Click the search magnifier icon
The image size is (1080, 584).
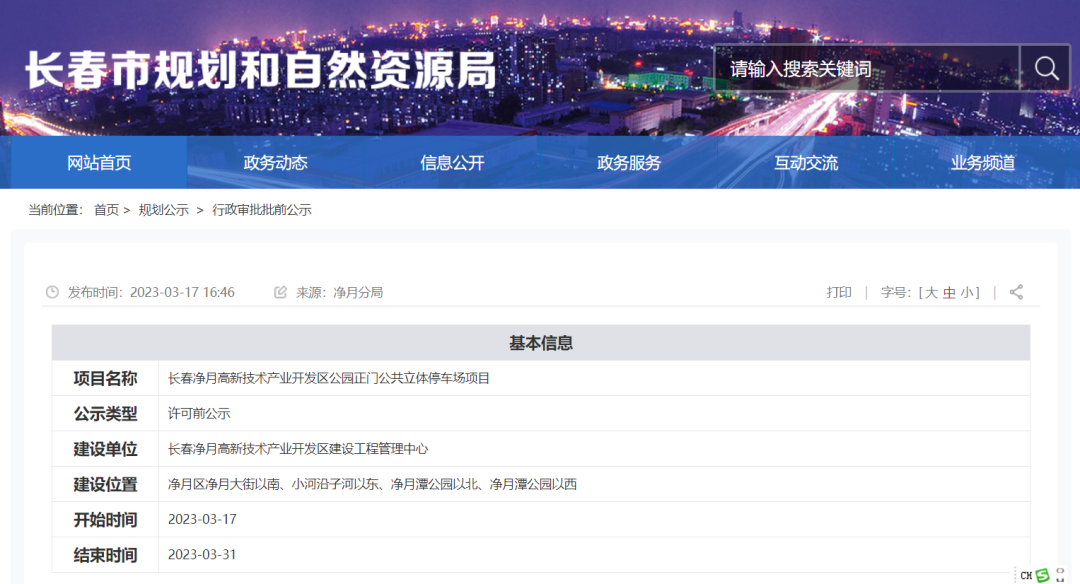pyautogui.click(x=1046, y=68)
